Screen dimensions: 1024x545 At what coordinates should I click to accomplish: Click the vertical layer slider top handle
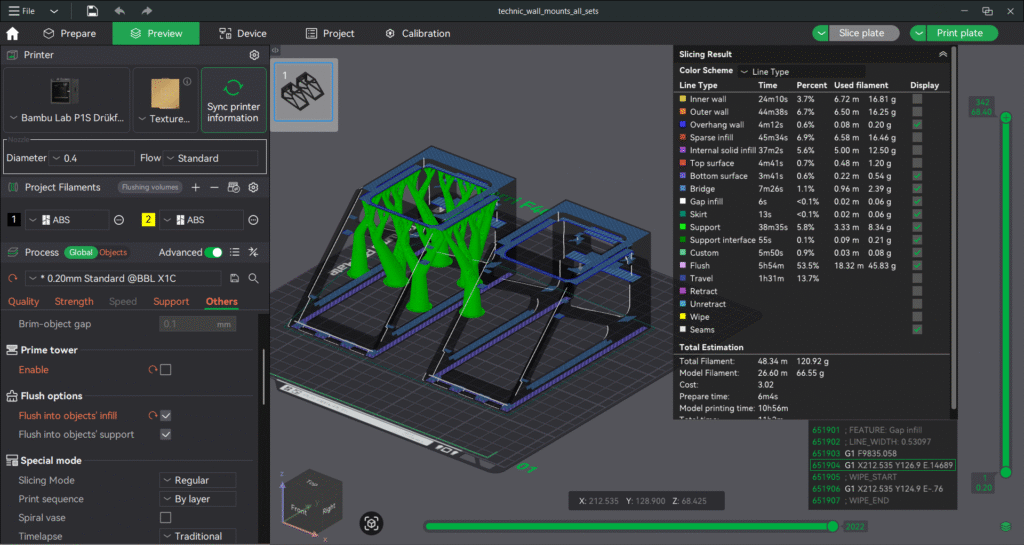point(1006,117)
